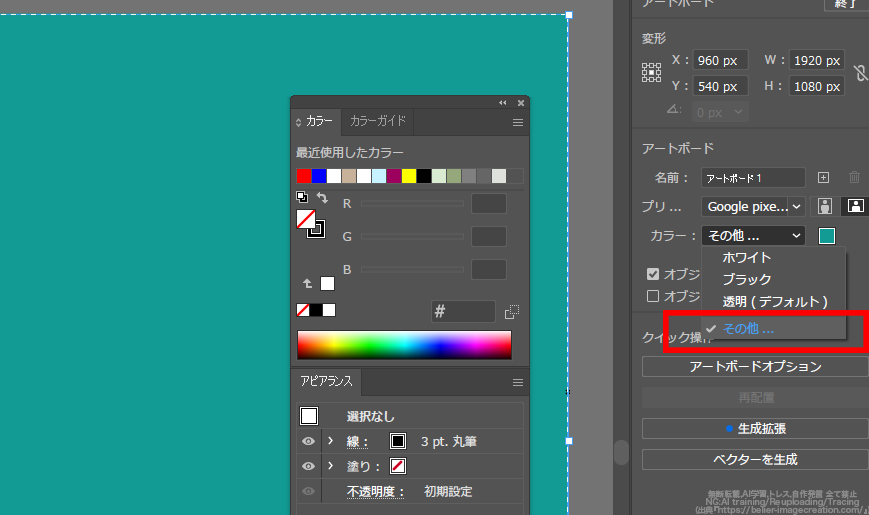The width and height of the screenshot is (869, 515).
Task: Collapse the Color panel with double-arrow icon
Action: [x=503, y=103]
